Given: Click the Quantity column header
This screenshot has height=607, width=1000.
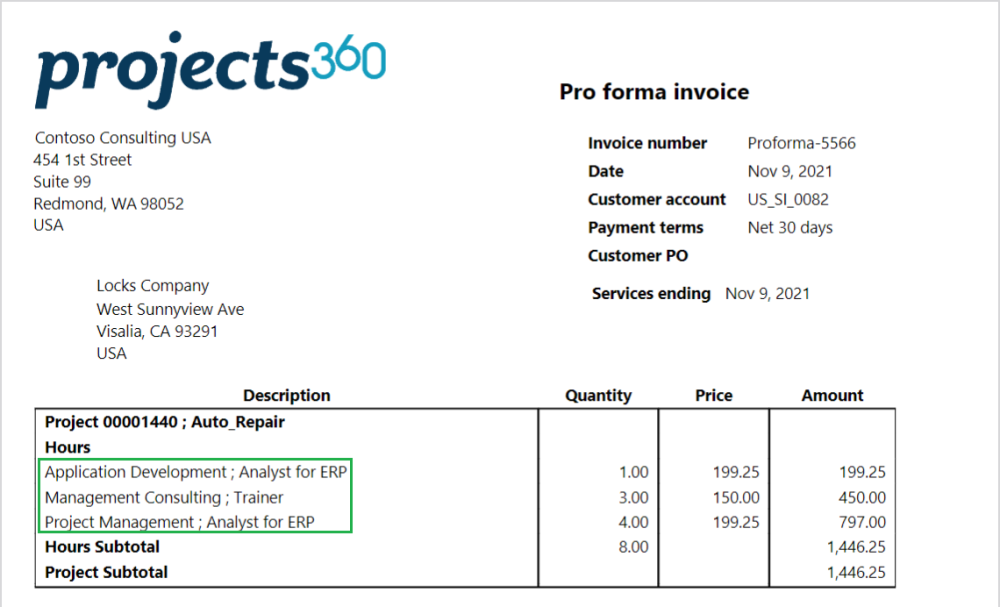Looking at the screenshot, I should (x=598, y=395).
